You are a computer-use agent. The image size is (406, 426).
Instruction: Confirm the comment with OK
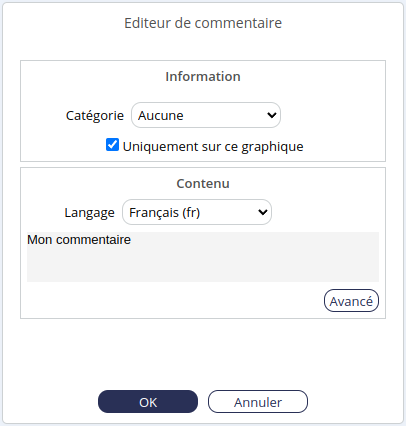point(148,402)
